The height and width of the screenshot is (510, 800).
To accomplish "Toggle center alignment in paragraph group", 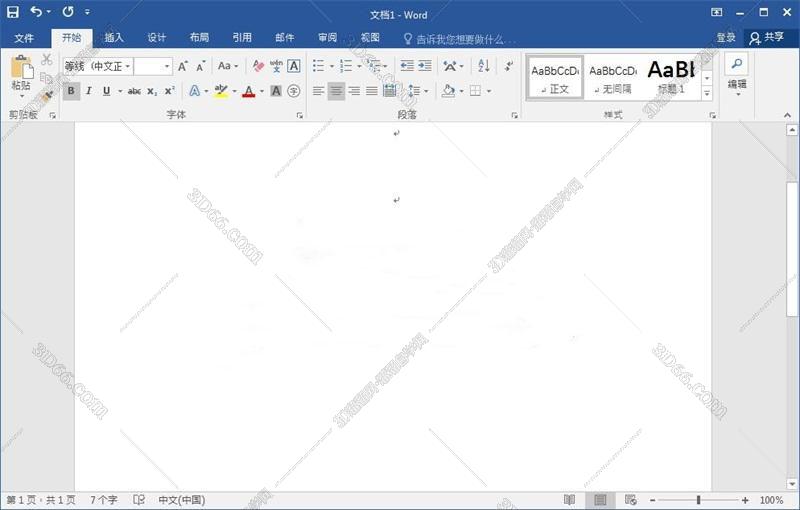I will point(336,91).
